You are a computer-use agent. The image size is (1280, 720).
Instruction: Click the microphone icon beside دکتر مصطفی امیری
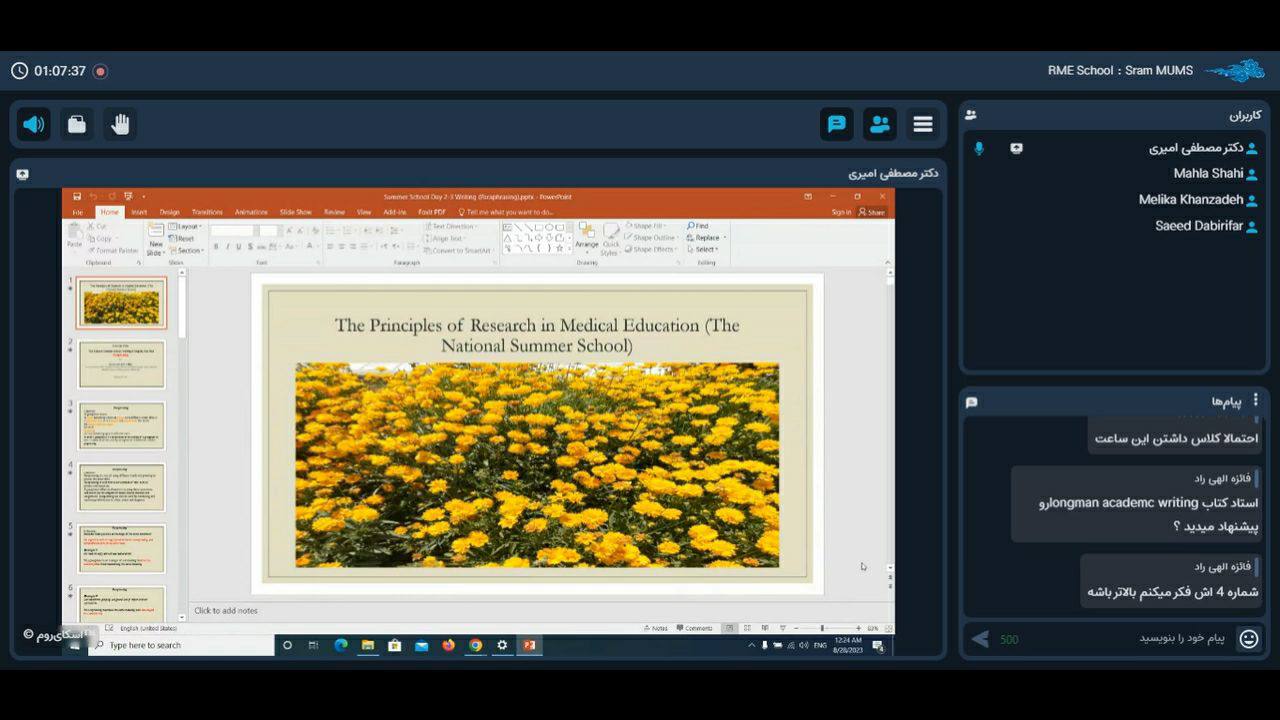pos(979,148)
